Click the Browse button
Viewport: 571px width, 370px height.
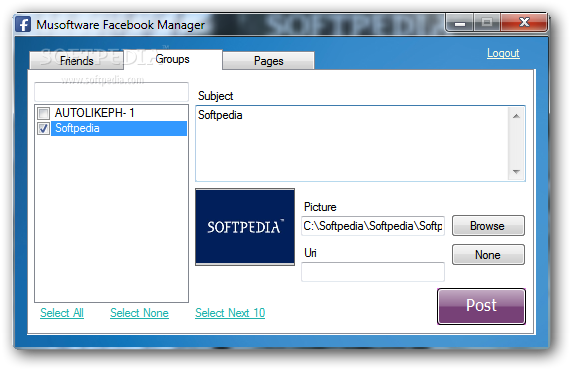coord(488,226)
